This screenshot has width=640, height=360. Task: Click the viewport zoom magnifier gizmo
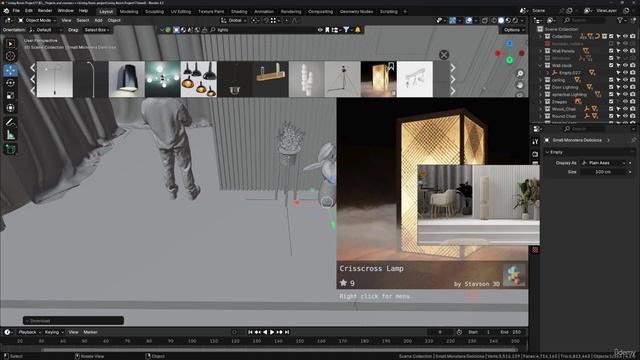(x=520, y=73)
